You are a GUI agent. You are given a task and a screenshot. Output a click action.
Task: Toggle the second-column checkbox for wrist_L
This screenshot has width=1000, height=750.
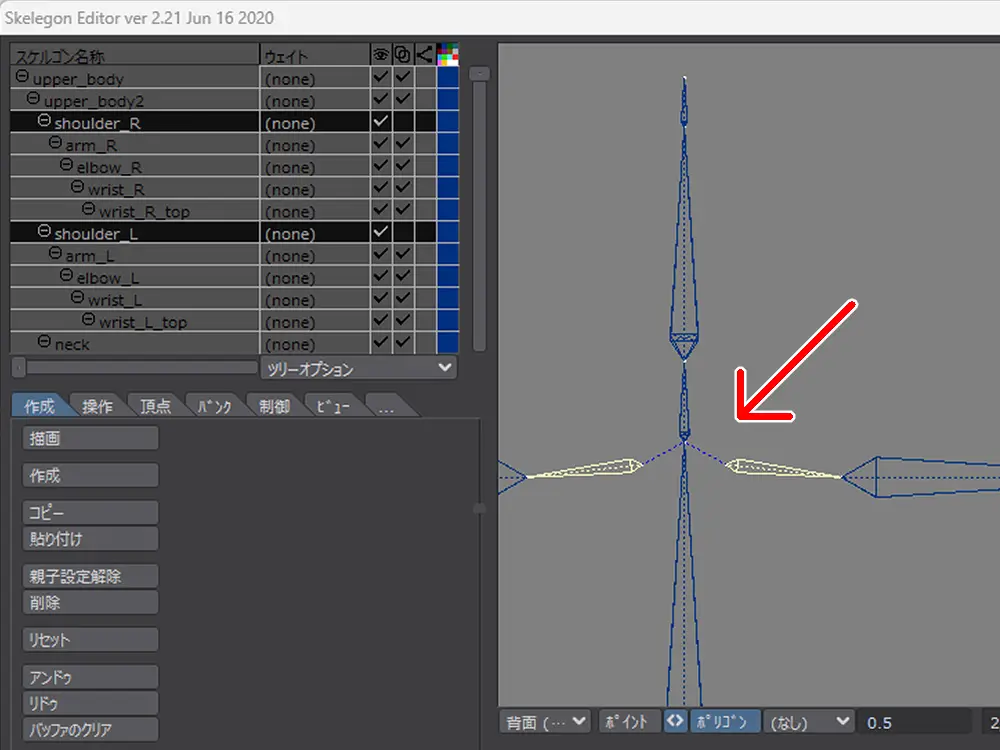(403, 300)
